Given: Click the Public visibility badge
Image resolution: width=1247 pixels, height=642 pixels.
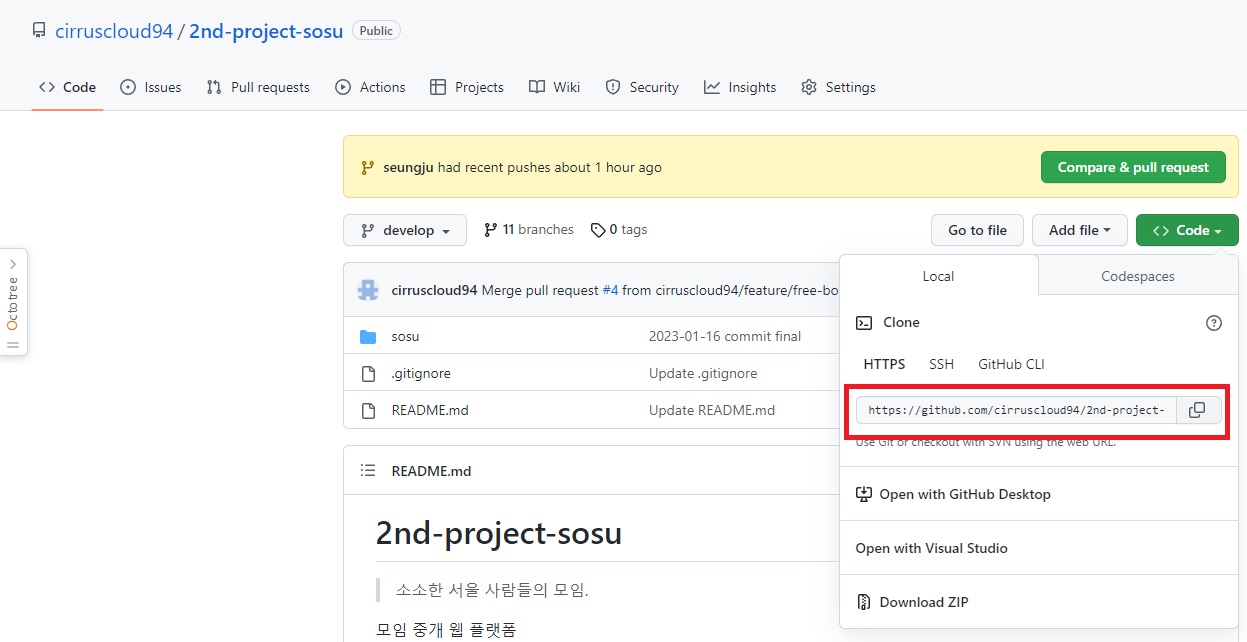Looking at the screenshot, I should (376, 31).
